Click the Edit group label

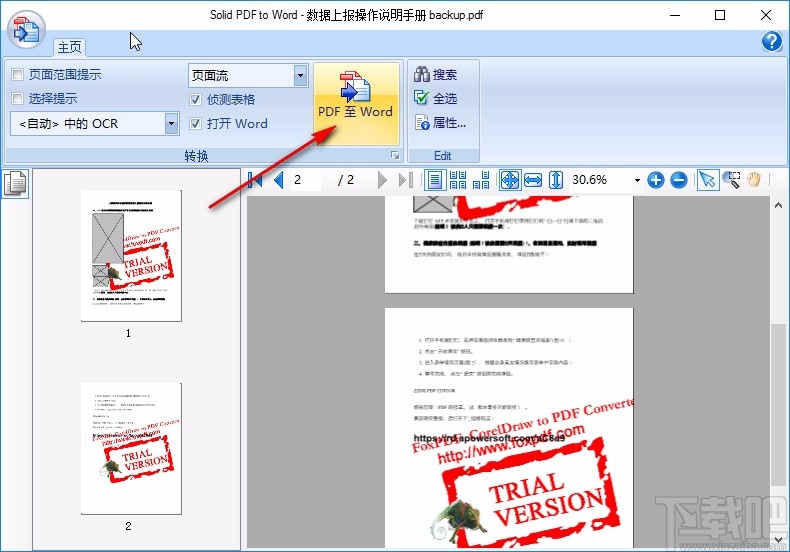pyautogui.click(x=442, y=156)
